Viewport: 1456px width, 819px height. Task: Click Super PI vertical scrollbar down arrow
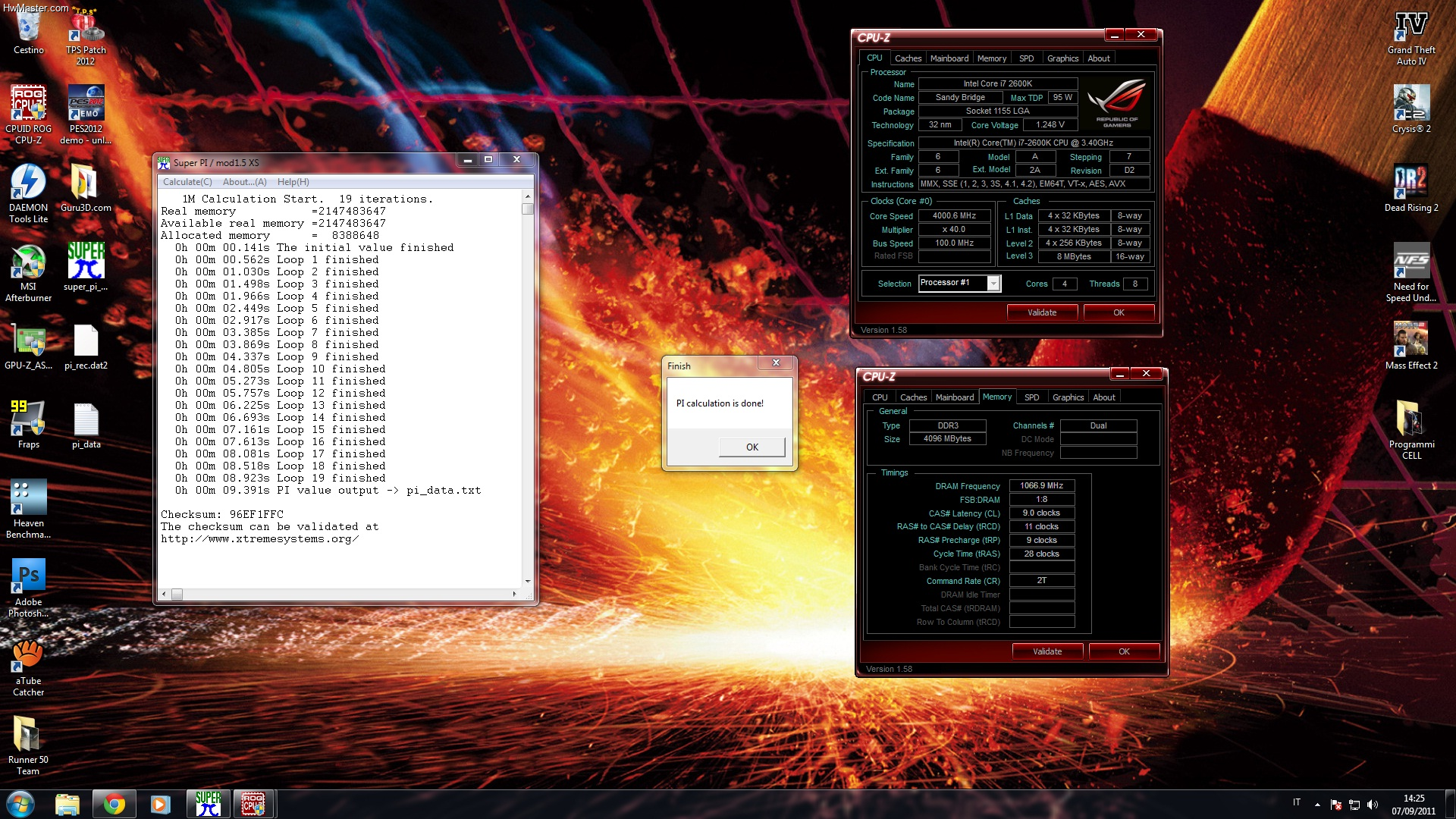point(528,582)
